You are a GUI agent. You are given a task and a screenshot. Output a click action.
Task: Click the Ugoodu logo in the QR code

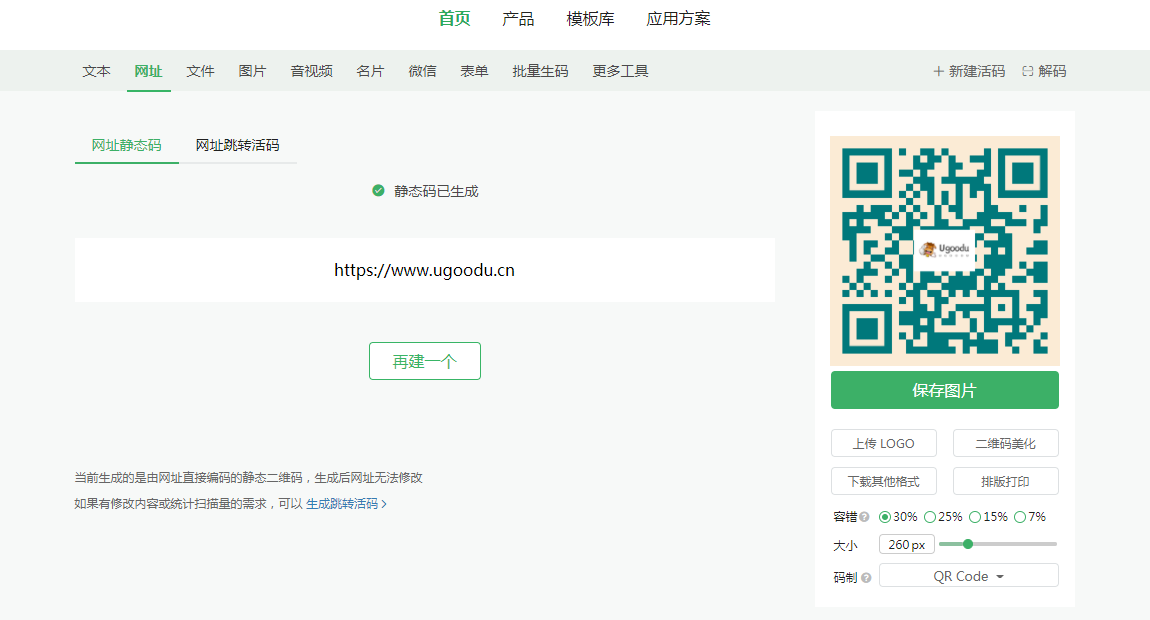(946, 249)
